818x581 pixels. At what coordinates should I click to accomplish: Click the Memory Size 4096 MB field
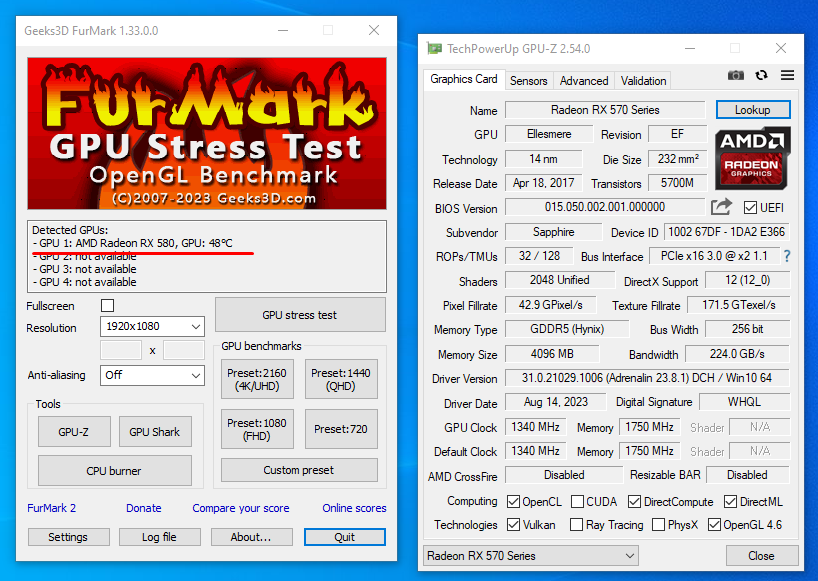(552, 354)
